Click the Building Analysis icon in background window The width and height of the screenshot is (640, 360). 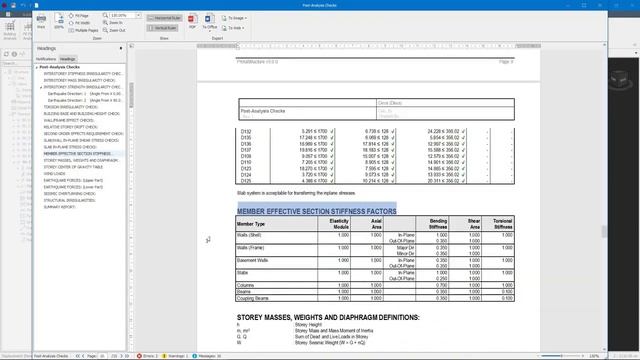[x=10, y=30]
